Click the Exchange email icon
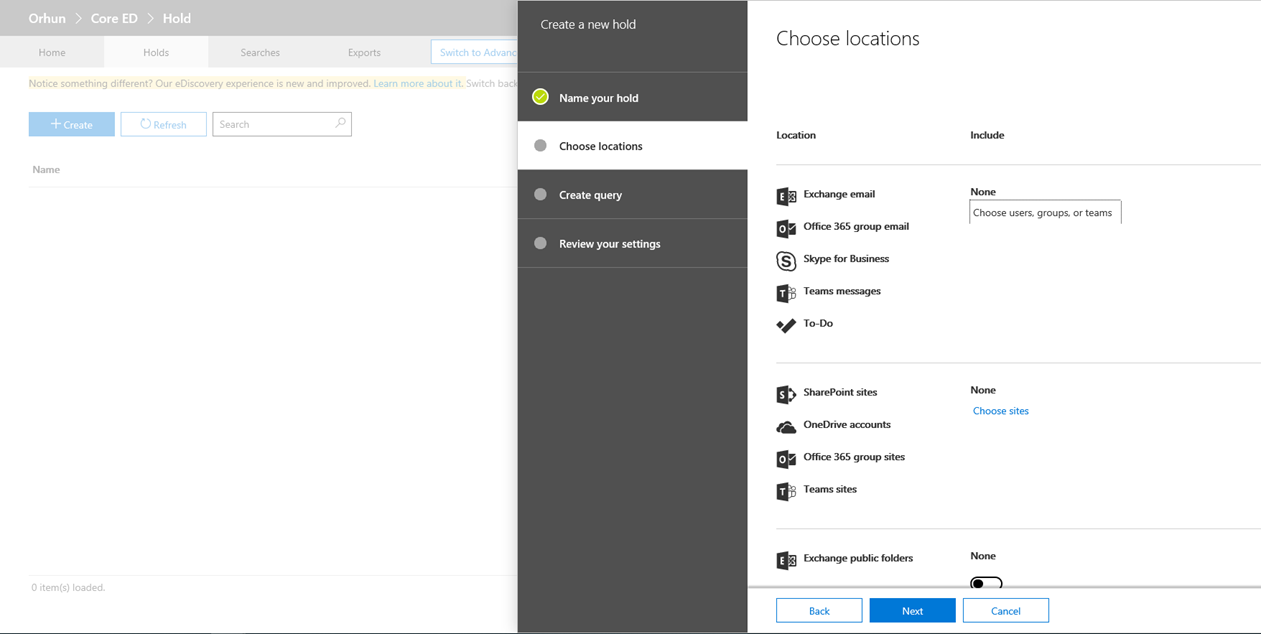This screenshot has height=634, width=1261. tap(786, 196)
